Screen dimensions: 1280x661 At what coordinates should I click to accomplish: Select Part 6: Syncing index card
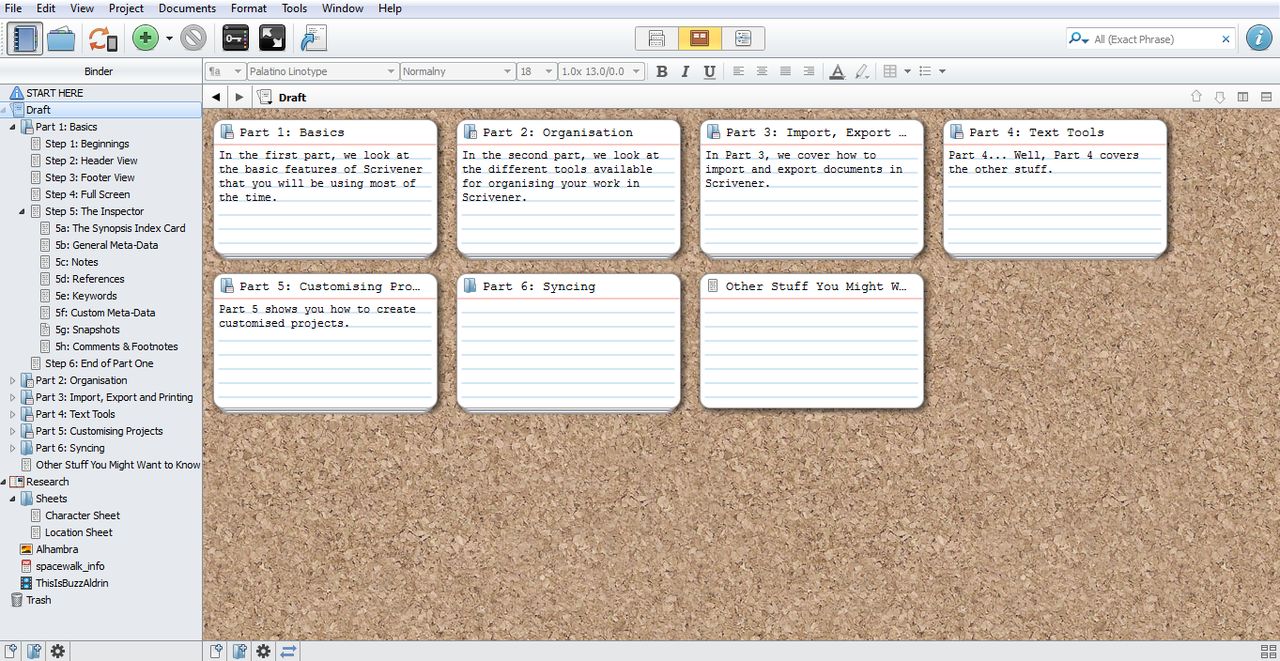pos(569,343)
